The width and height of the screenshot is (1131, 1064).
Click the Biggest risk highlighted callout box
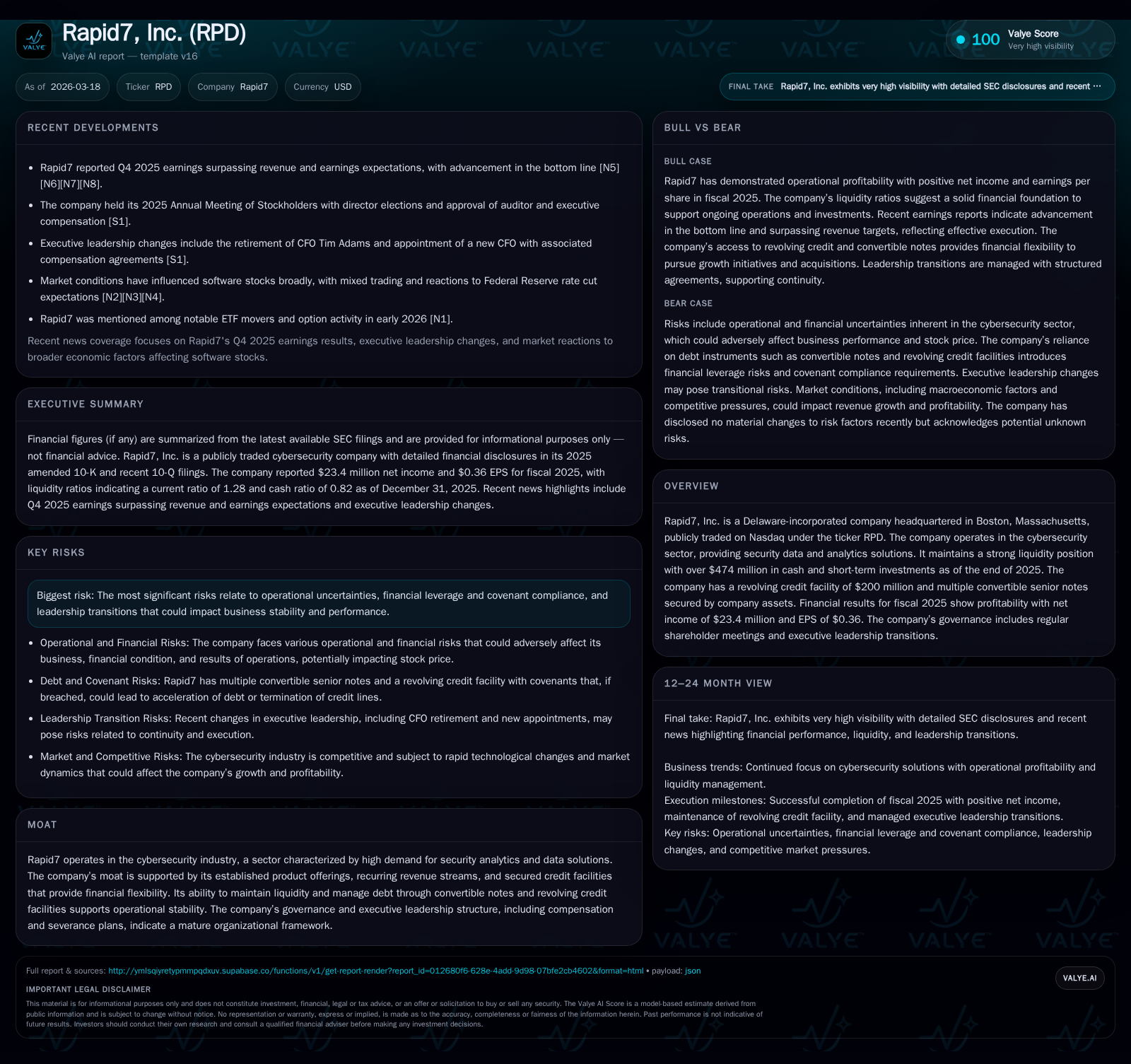click(x=329, y=604)
